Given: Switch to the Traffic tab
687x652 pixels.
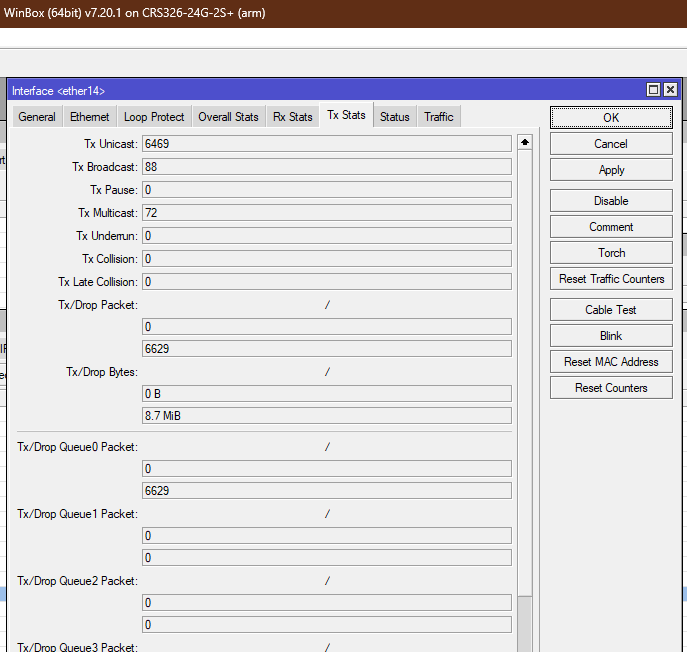Looking at the screenshot, I should coord(439,117).
